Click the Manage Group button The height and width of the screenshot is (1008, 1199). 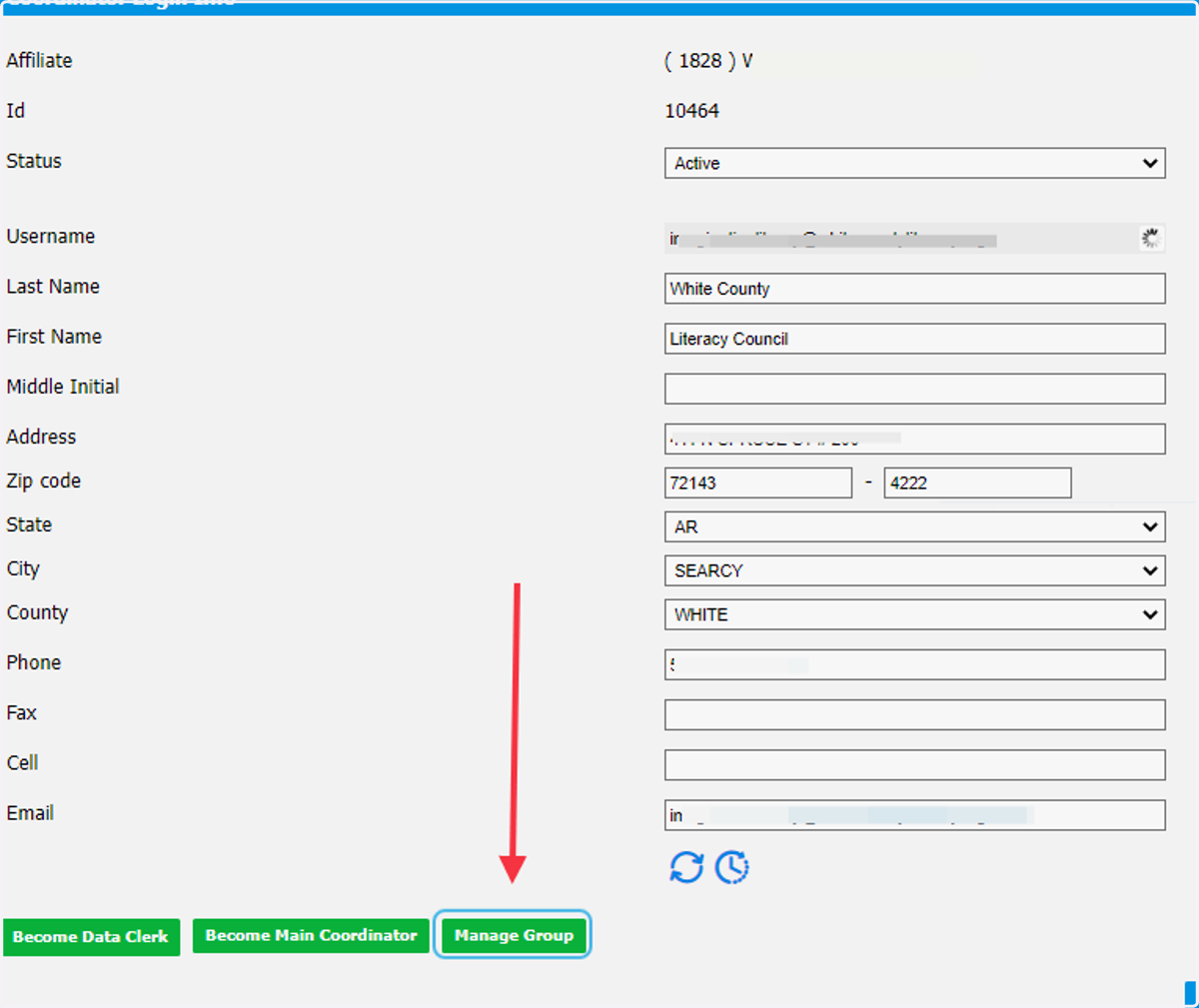pyautogui.click(x=514, y=935)
